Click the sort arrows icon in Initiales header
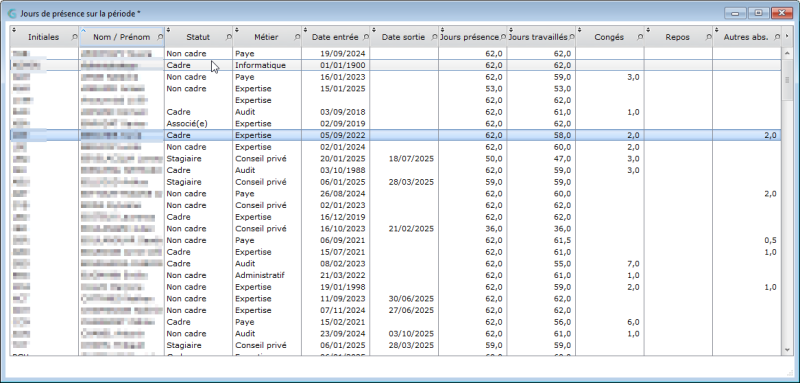 (14, 29)
